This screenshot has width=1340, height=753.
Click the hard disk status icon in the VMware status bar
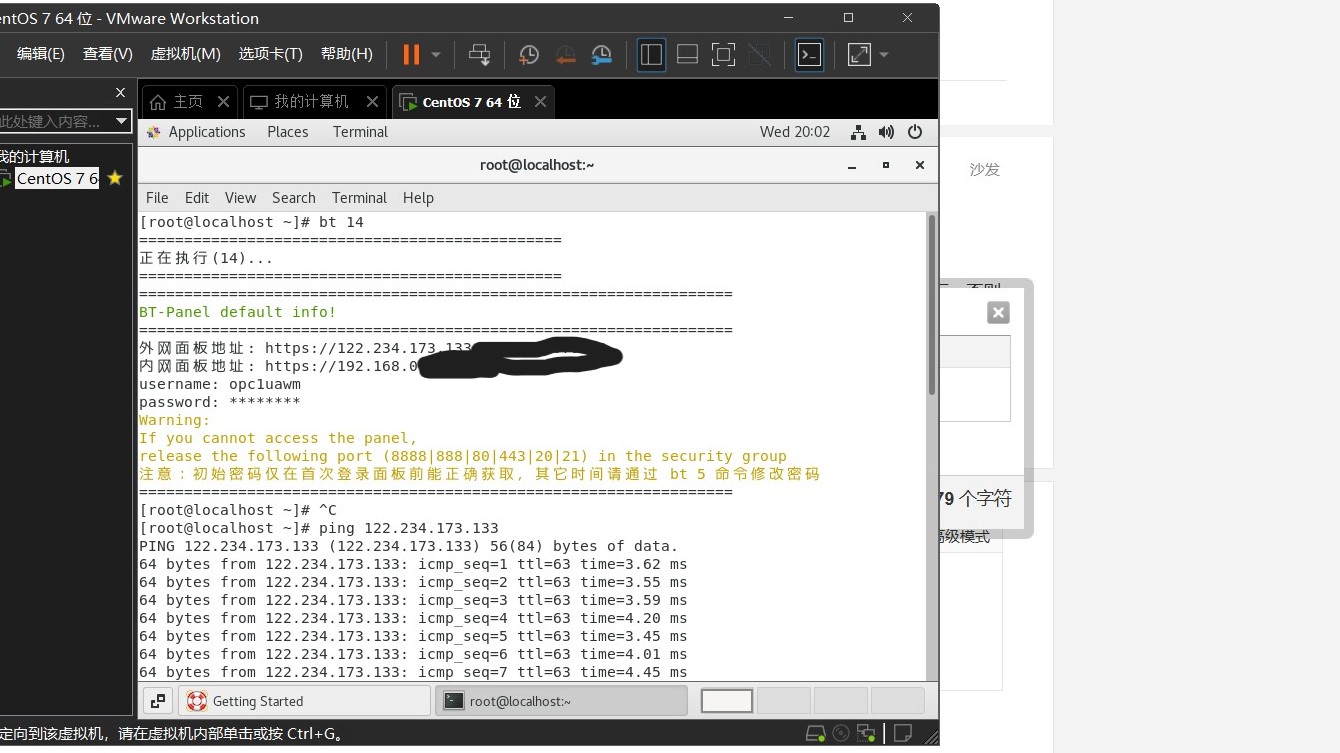(816, 734)
